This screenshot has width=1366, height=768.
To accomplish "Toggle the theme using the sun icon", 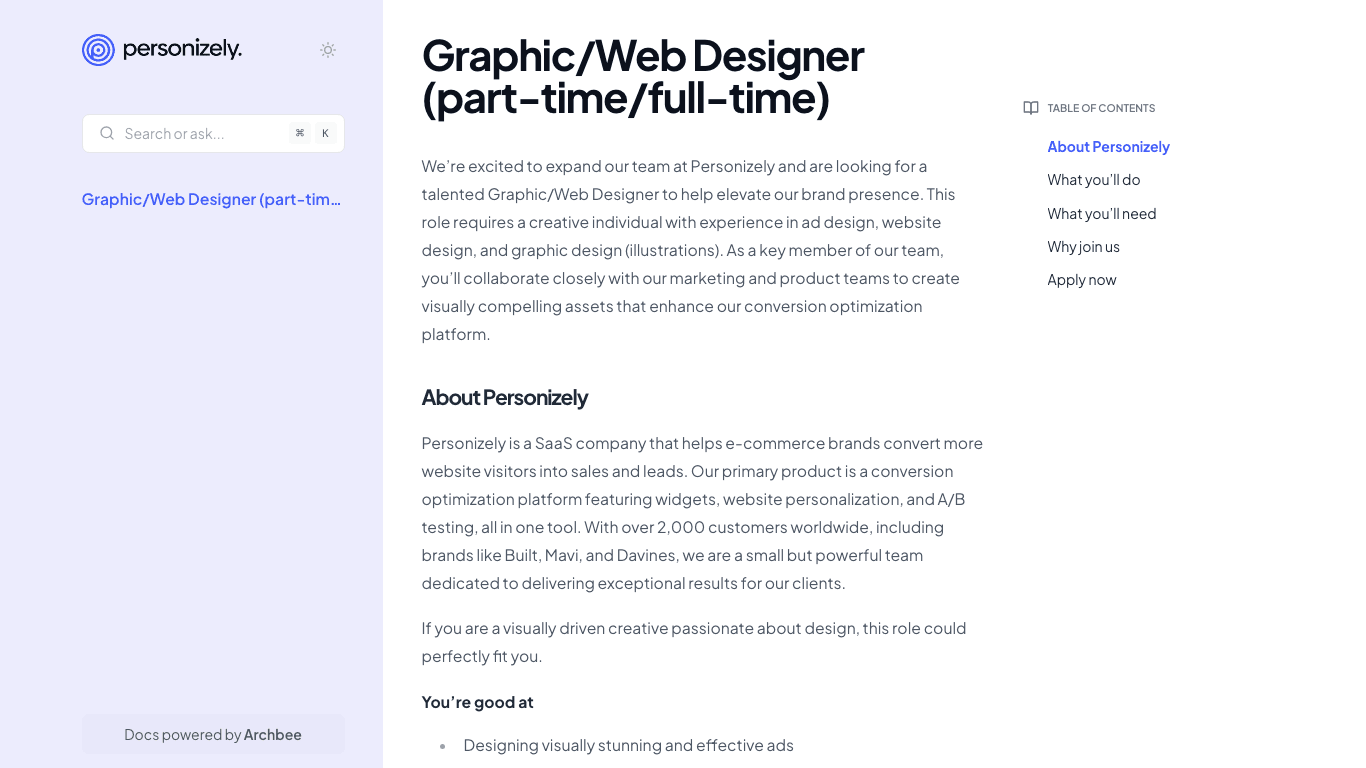I will point(327,49).
